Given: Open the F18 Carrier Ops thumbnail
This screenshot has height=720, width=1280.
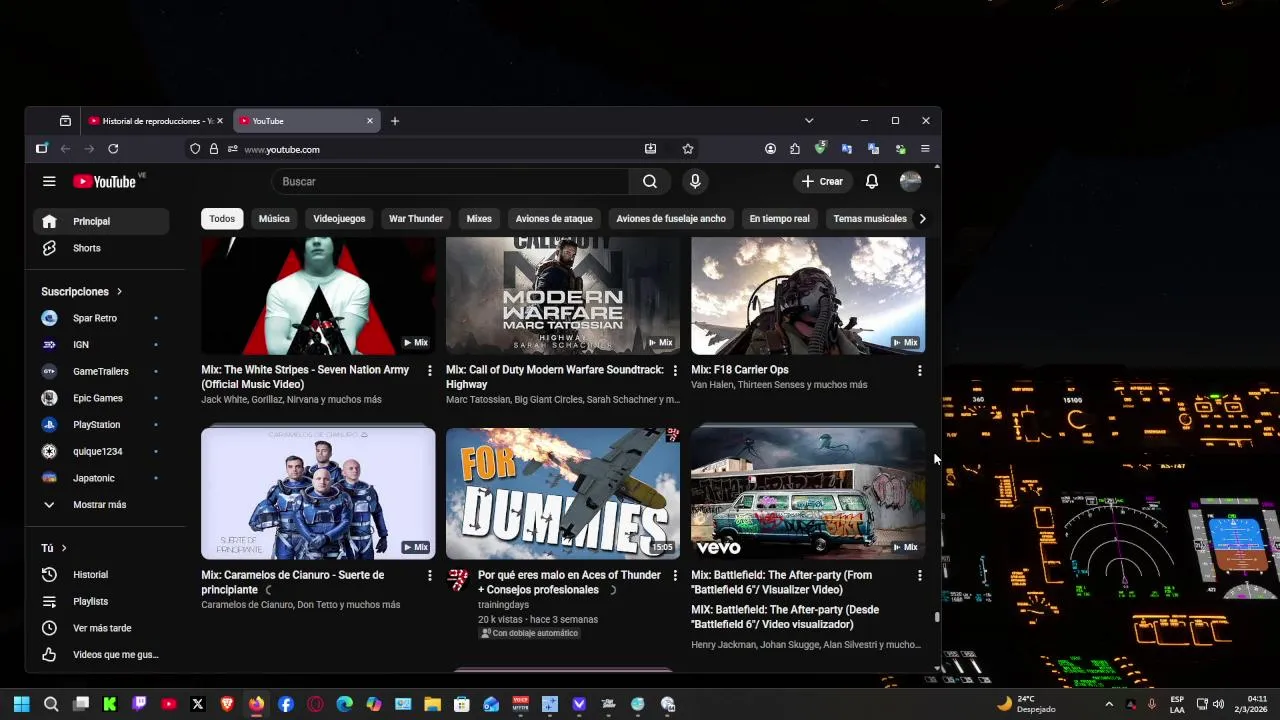Looking at the screenshot, I should [808, 296].
